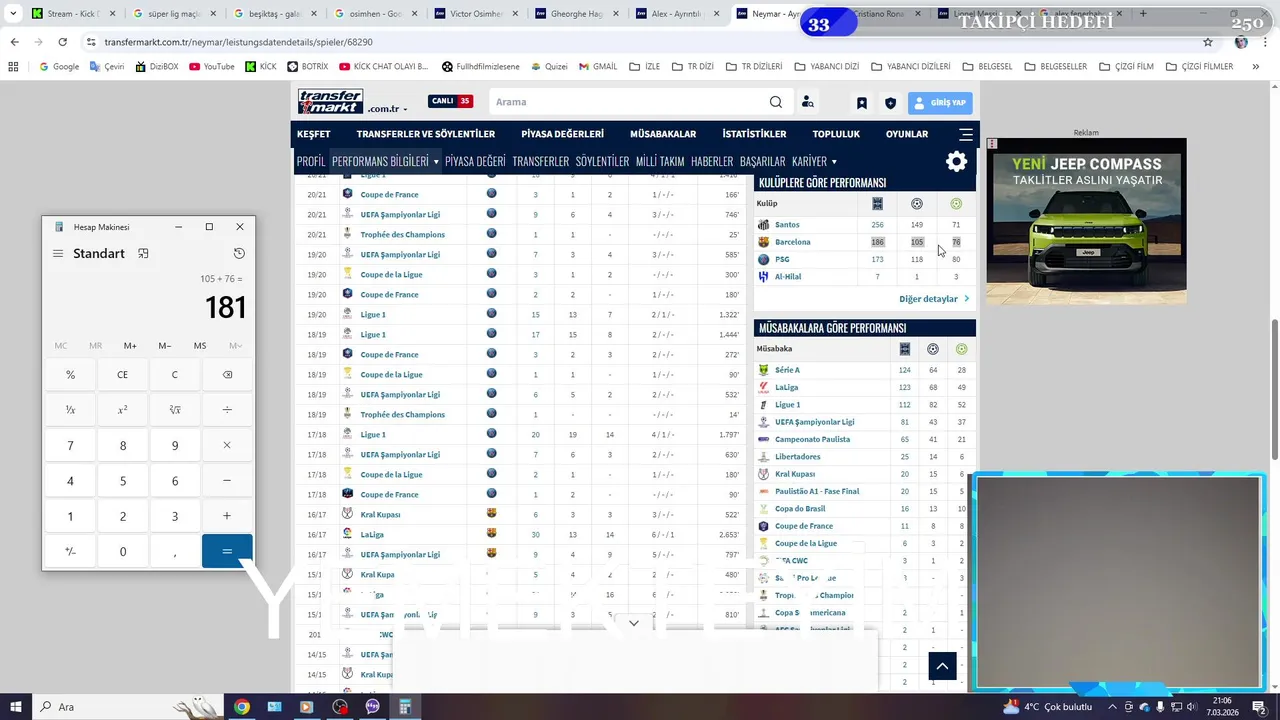1280x720 pixels.
Task: Open the MİLLİ TAKIM sub-menu tab
Action: coord(660,161)
